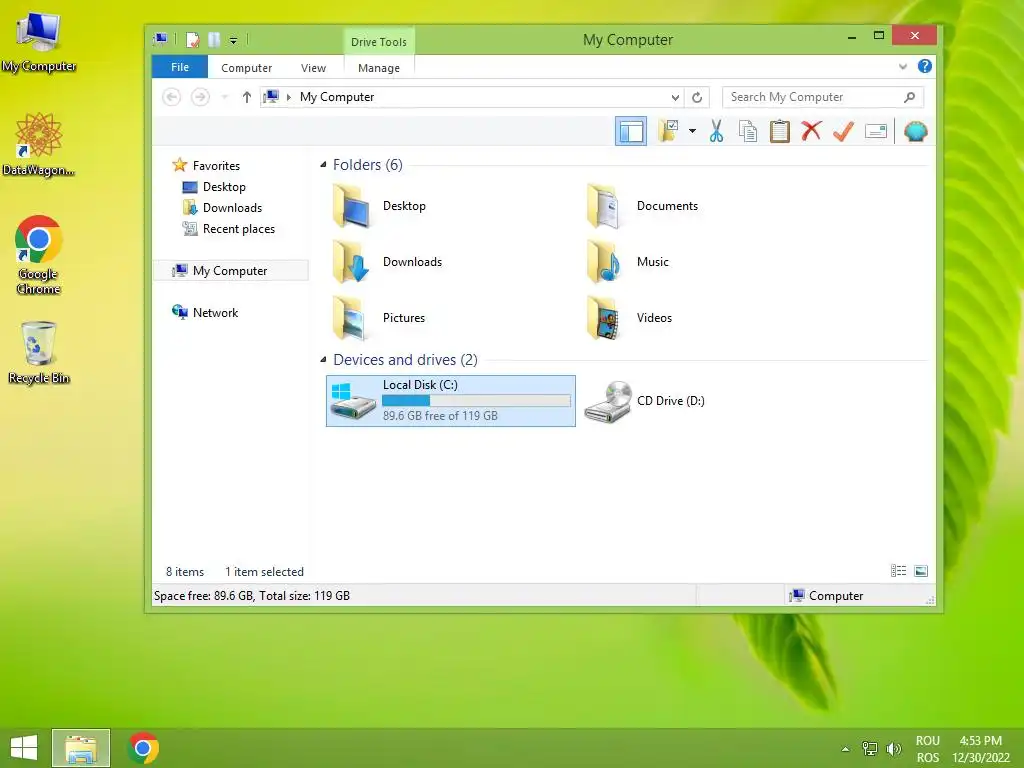
Task: Click the volume speaker tray icon
Action: click(893, 748)
